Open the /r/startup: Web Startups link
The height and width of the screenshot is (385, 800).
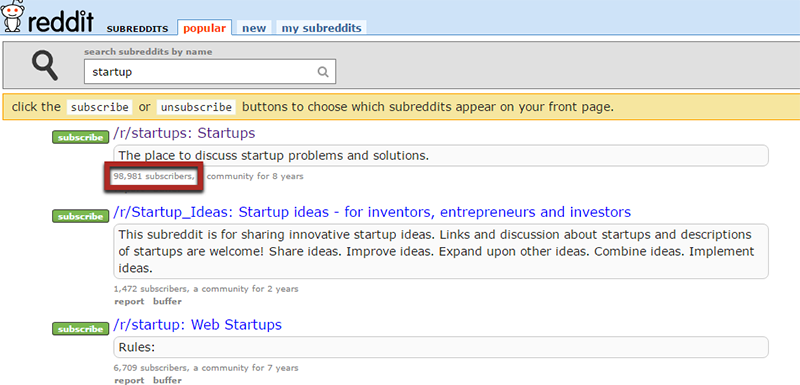pyautogui.click(x=197, y=325)
